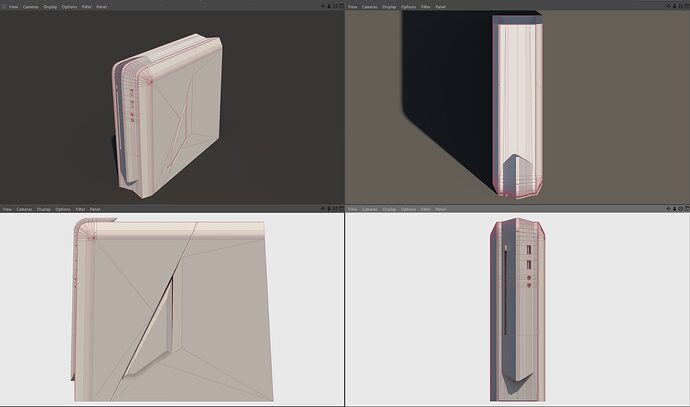Image resolution: width=690 pixels, height=407 pixels.
Task: Open Options menu in bottom-left side viewport
Action: pos(63,209)
